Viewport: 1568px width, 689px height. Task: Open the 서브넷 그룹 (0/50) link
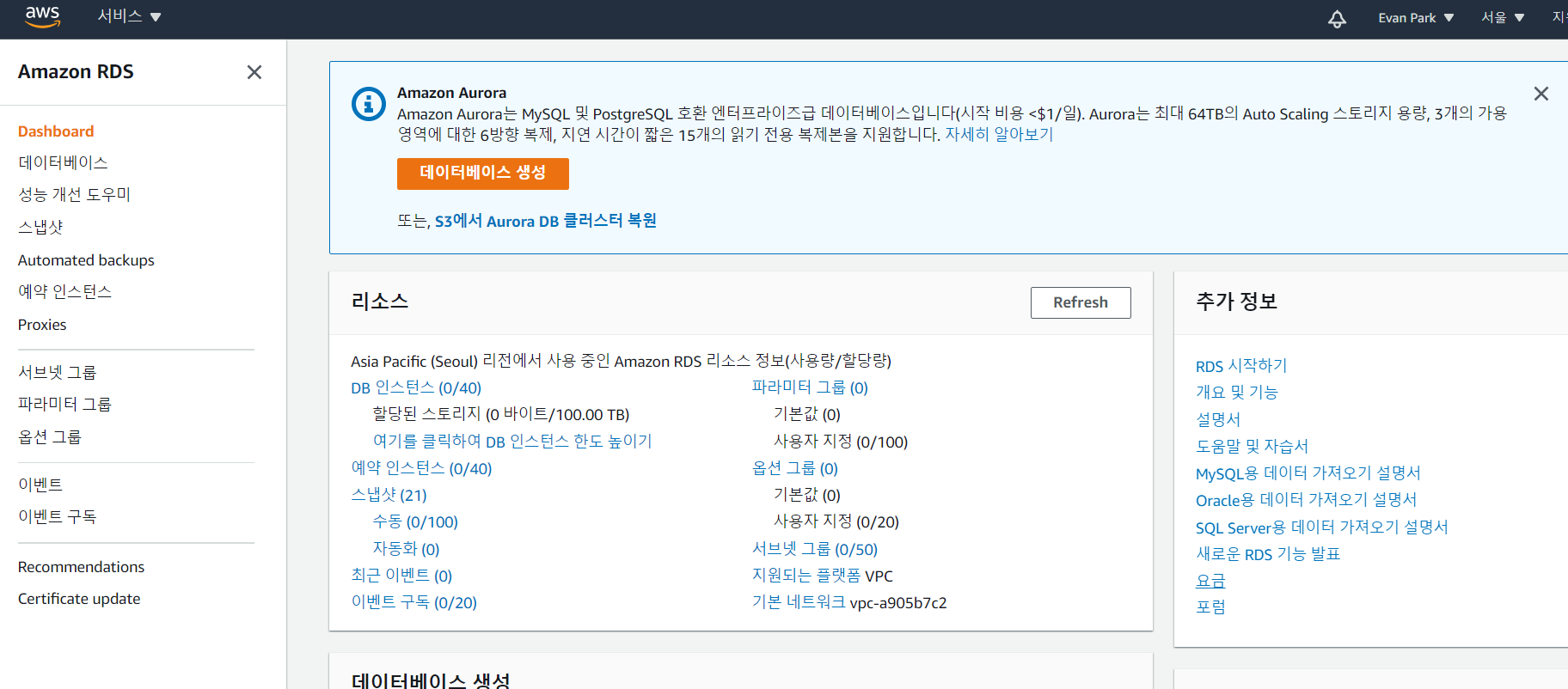(814, 549)
